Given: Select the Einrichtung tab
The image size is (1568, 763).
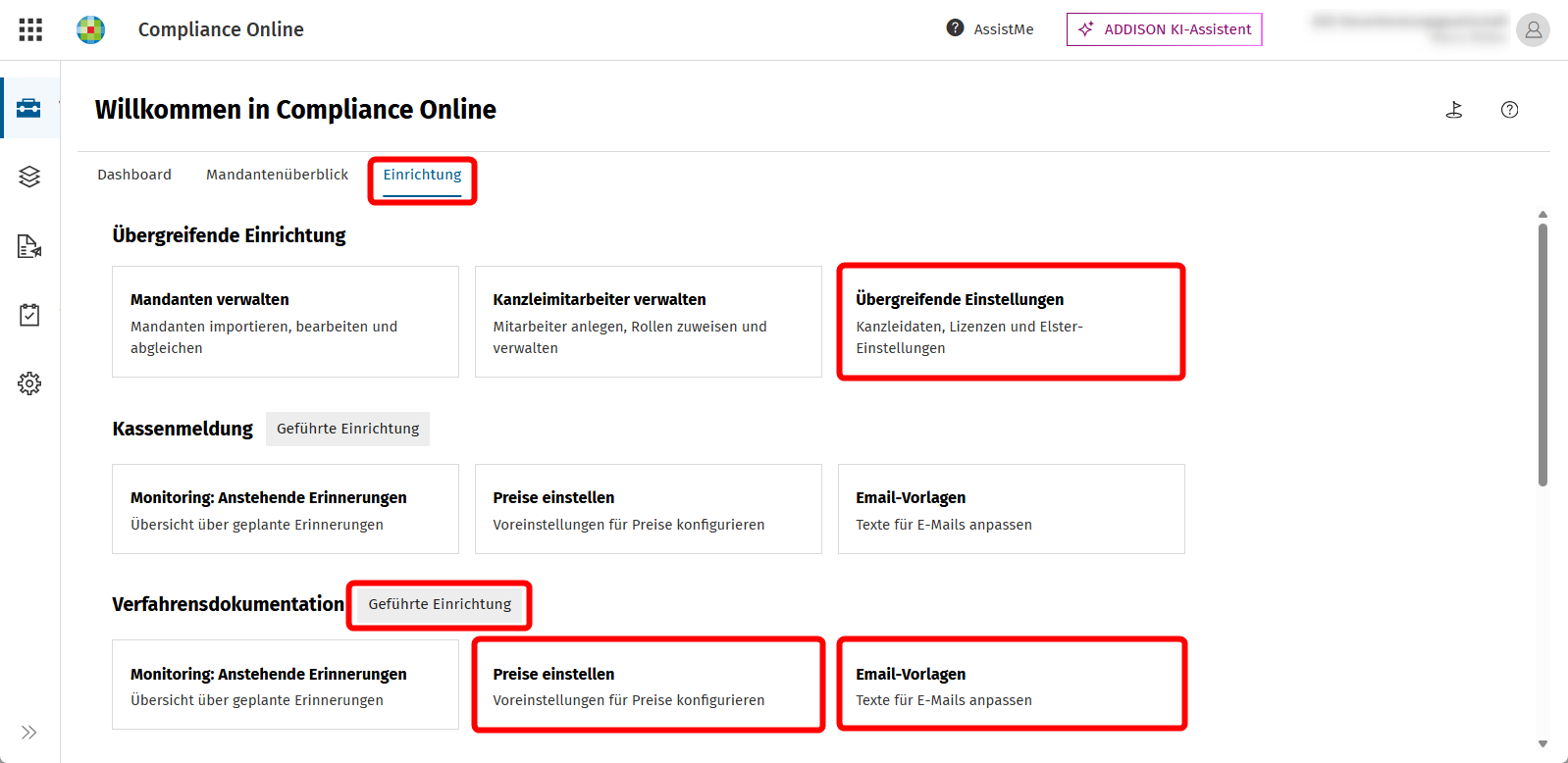Looking at the screenshot, I should pyautogui.click(x=422, y=177).
